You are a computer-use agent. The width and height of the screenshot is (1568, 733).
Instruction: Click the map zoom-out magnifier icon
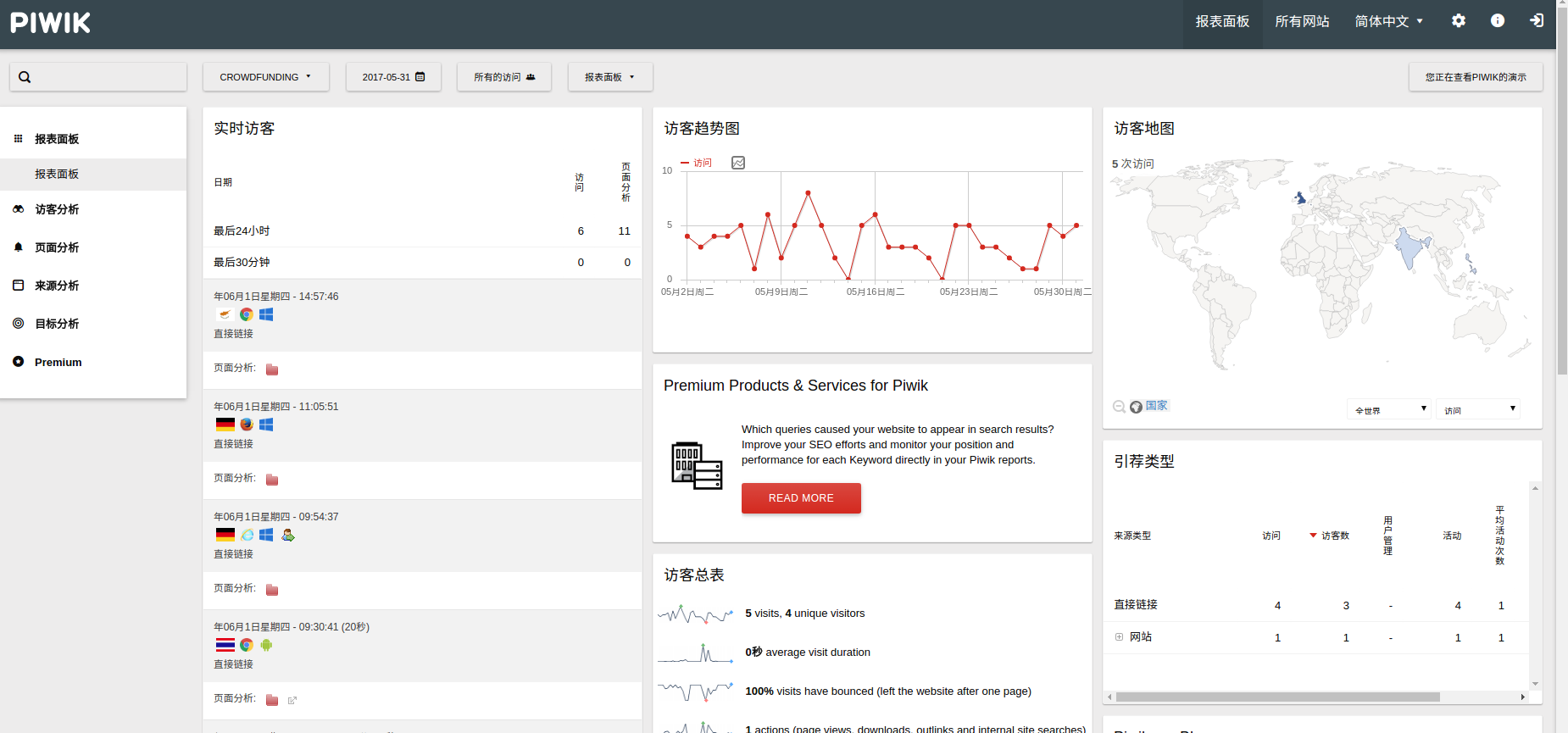tap(1119, 408)
